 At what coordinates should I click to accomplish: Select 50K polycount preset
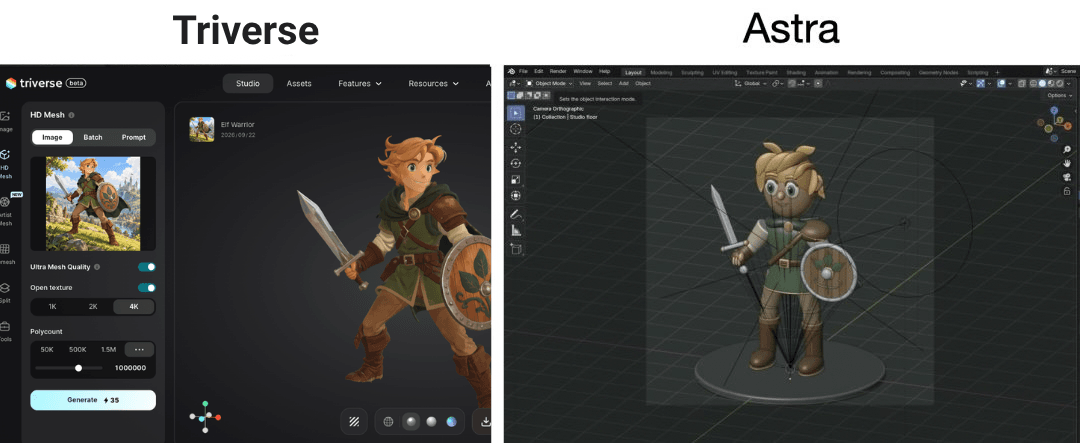[47, 349]
